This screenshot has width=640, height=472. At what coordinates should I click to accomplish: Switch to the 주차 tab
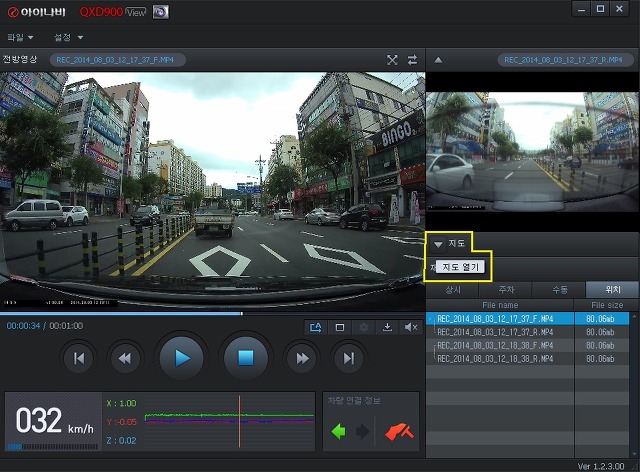click(x=506, y=289)
